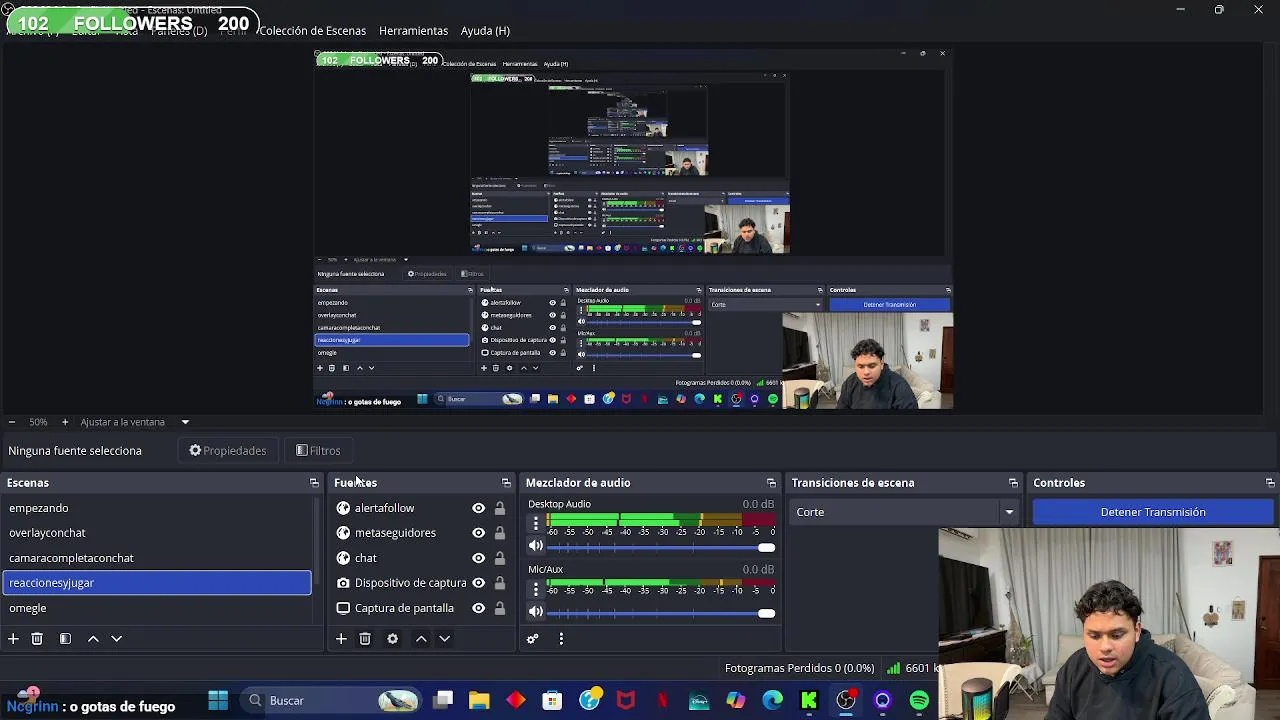The image size is (1280, 720).
Task: Zoom in preview with plus button
Action: pos(65,422)
